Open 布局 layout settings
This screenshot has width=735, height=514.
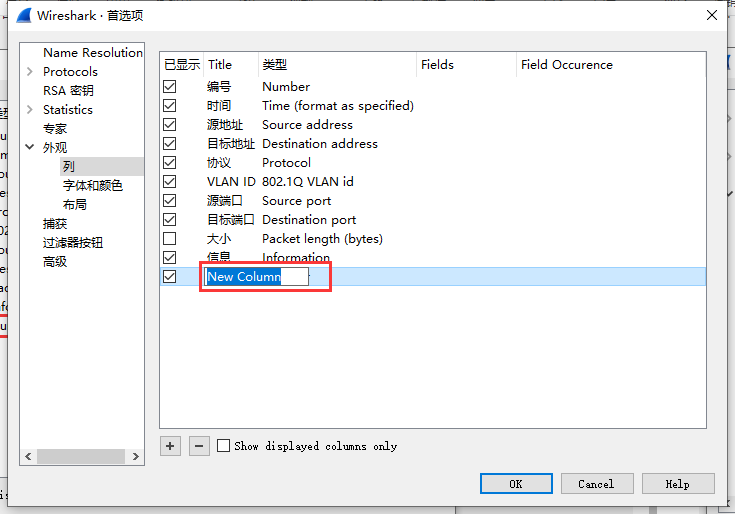click(x=75, y=204)
